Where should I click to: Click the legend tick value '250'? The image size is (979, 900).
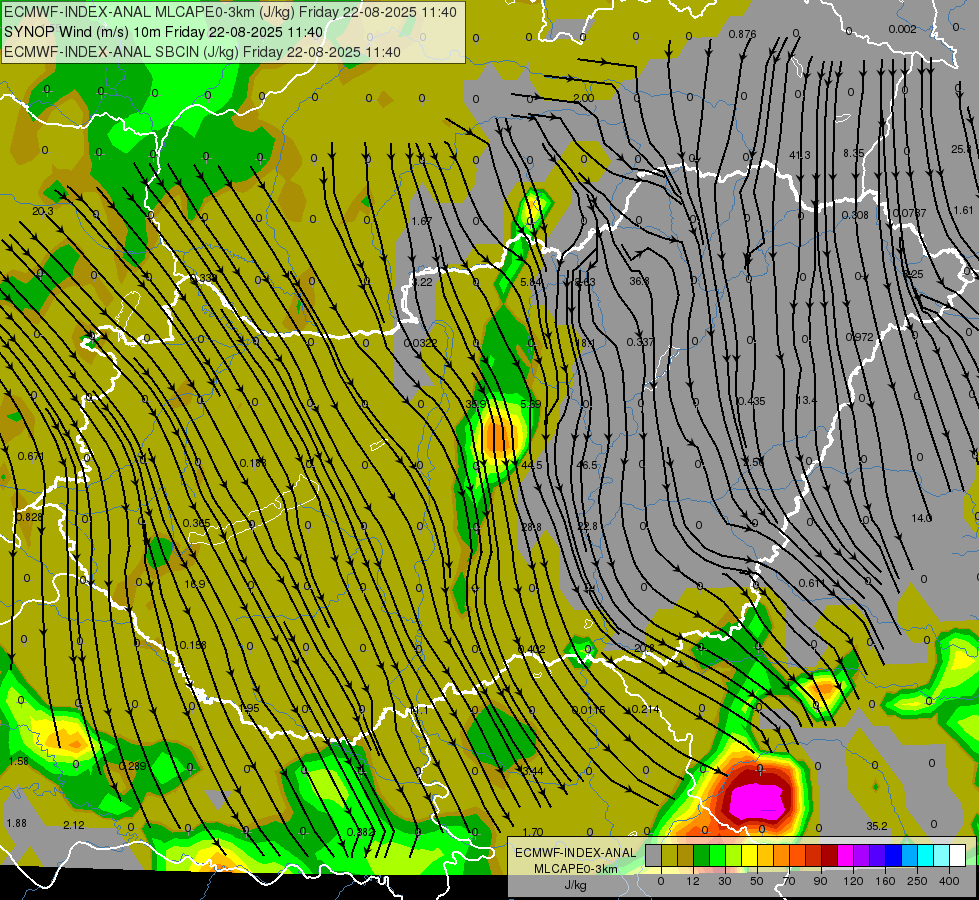click(x=917, y=881)
